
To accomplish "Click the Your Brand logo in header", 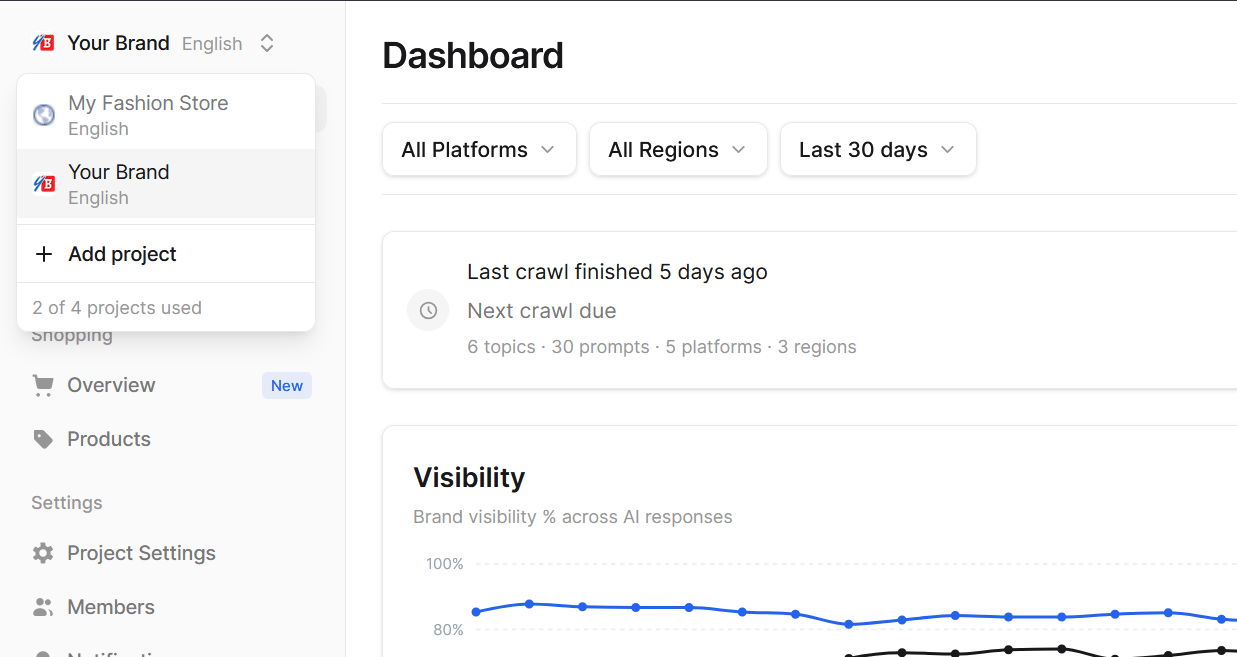I will click(43, 43).
